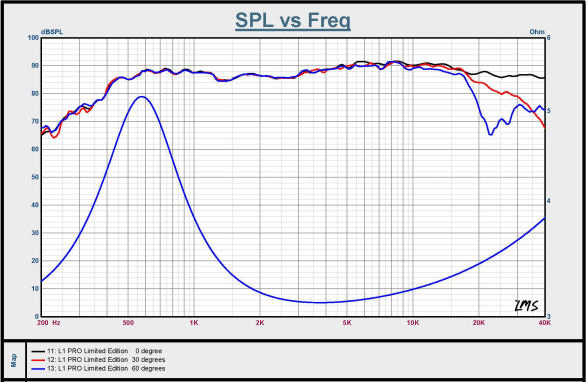586x382 pixels.
Task: Click the '80' dBSPL axis value
Action: click(x=35, y=93)
